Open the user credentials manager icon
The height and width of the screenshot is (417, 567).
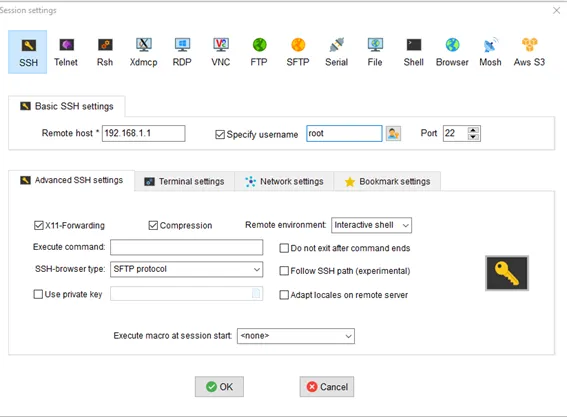point(393,134)
